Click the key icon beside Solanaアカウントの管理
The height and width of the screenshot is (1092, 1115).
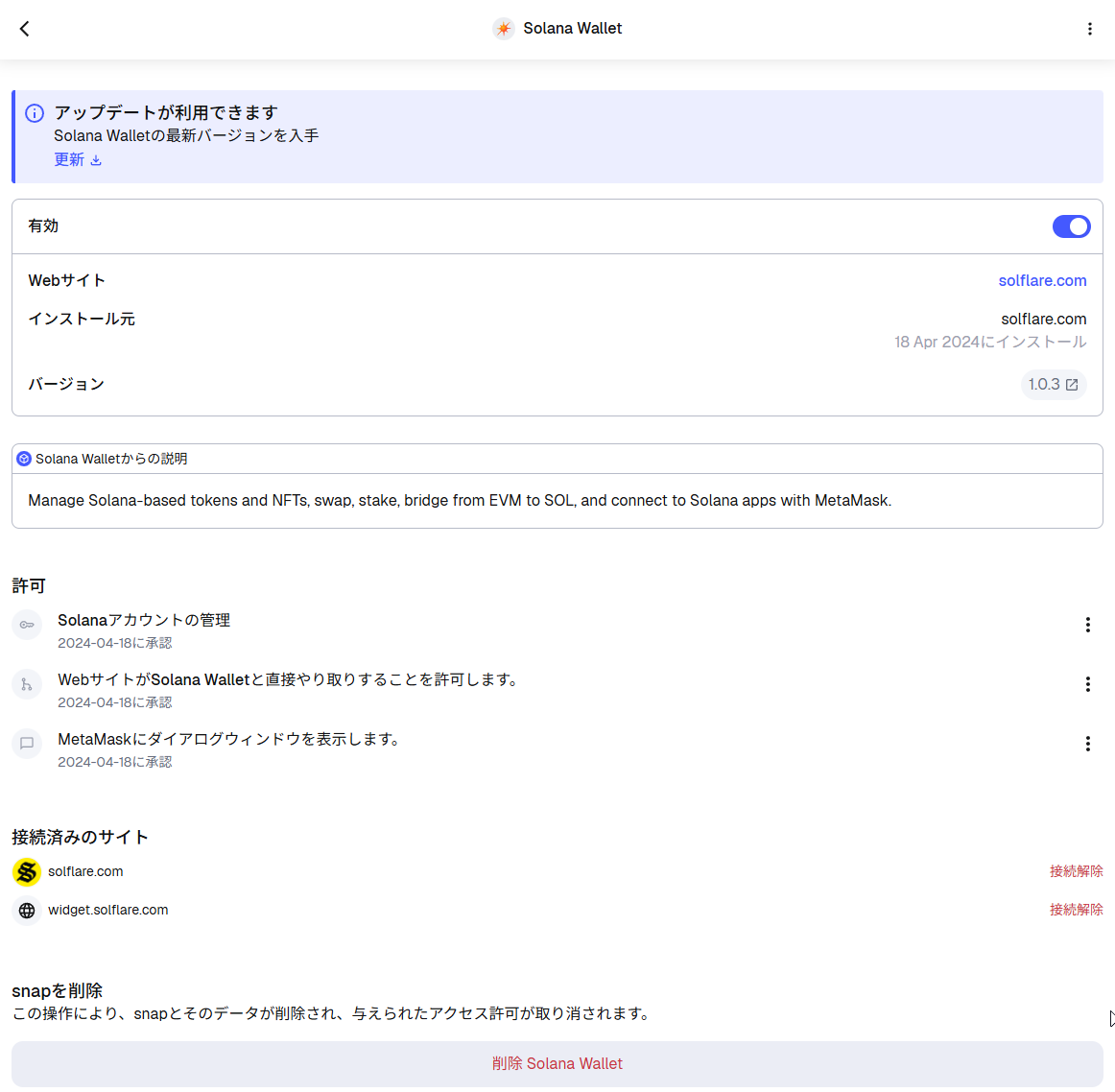tap(27, 625)
